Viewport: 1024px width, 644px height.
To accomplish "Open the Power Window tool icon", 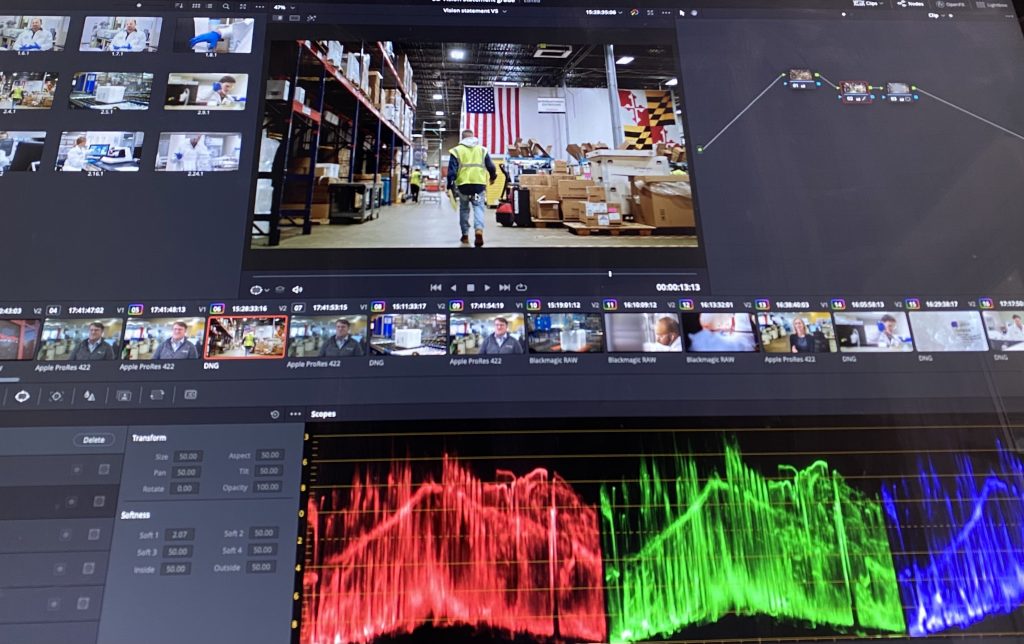I will click(22, 396).
